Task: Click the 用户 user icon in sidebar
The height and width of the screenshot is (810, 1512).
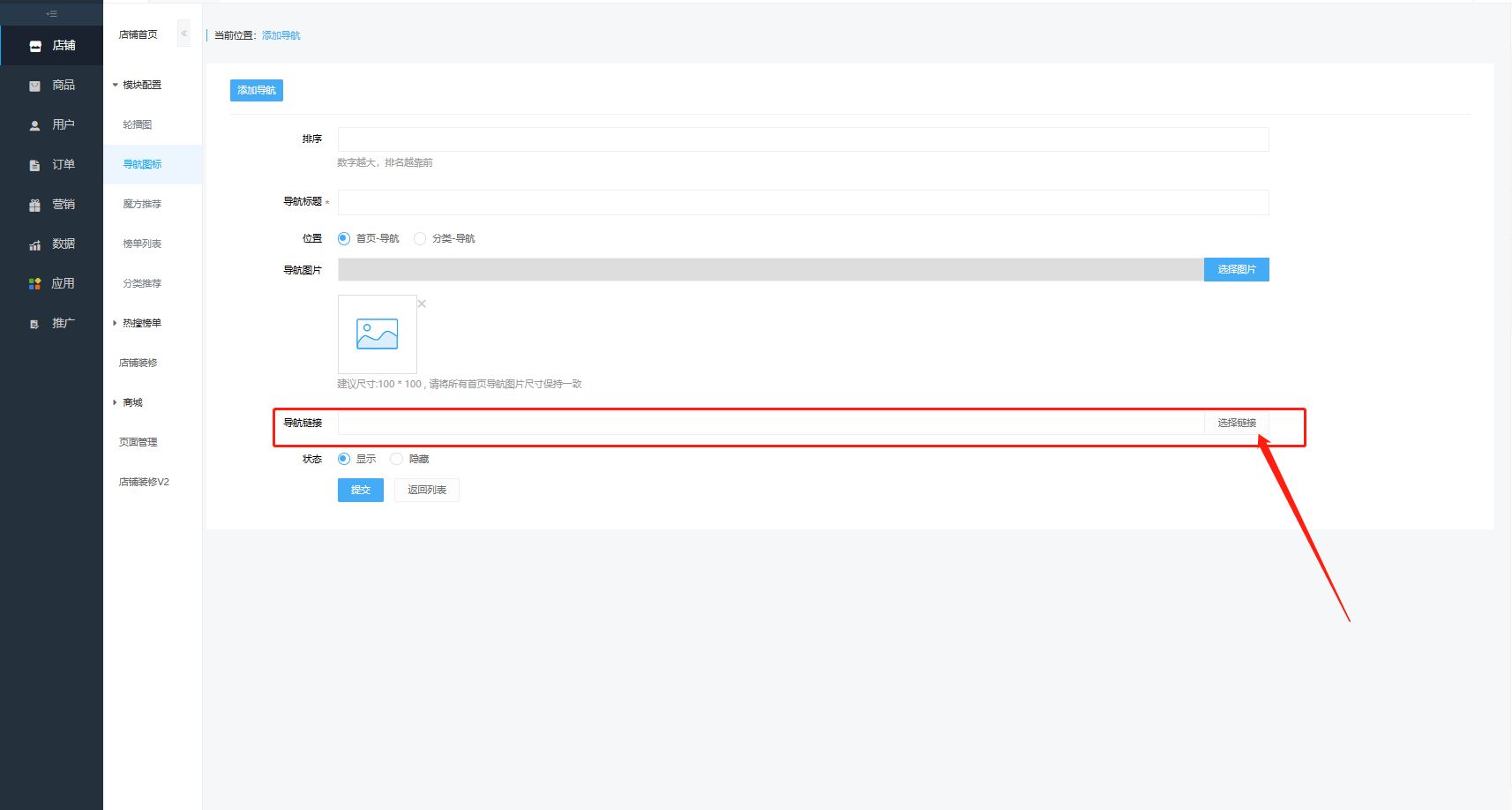Action: pos(35,125)
